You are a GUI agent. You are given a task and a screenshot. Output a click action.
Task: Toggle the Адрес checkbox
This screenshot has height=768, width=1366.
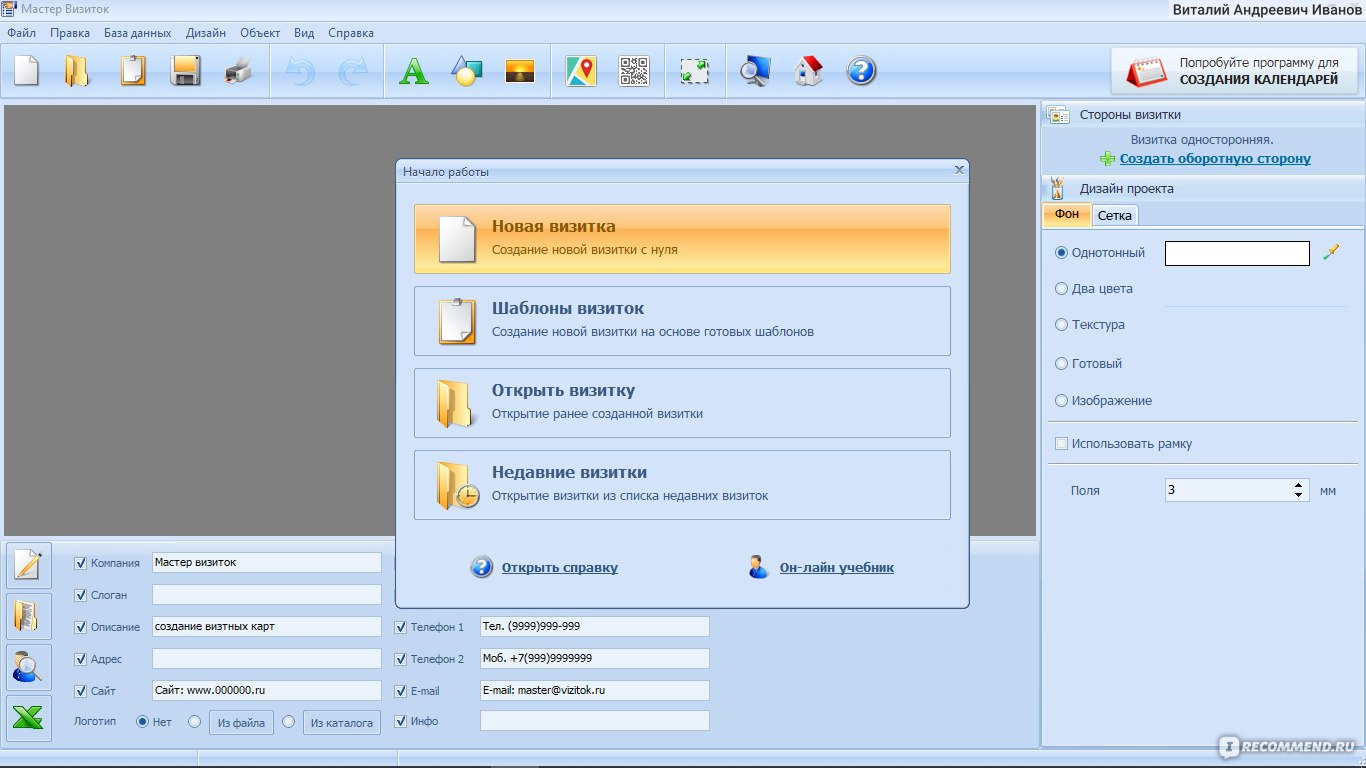pos(81,660)
